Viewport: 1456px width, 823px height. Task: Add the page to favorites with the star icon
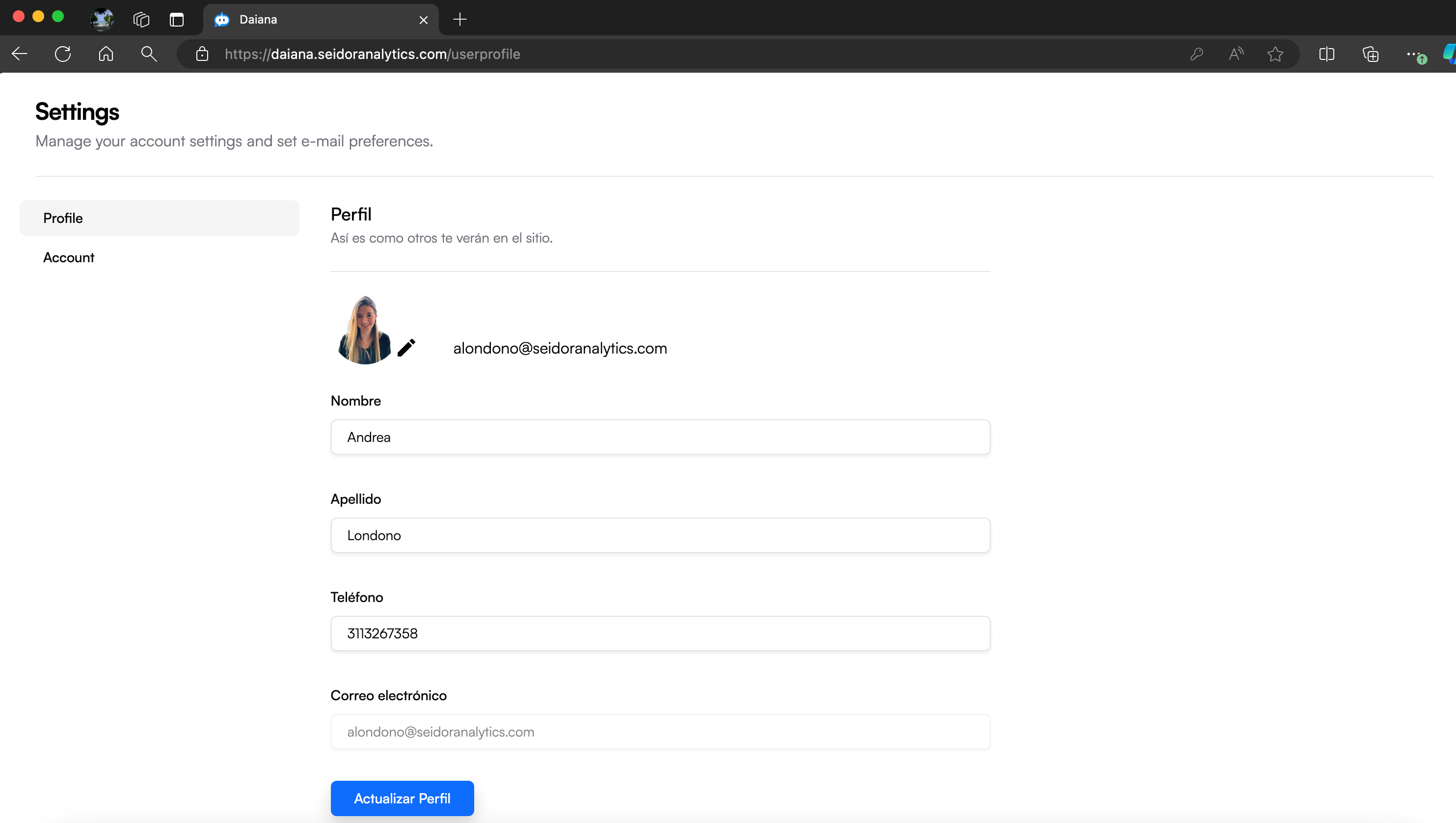point(1275,55)
